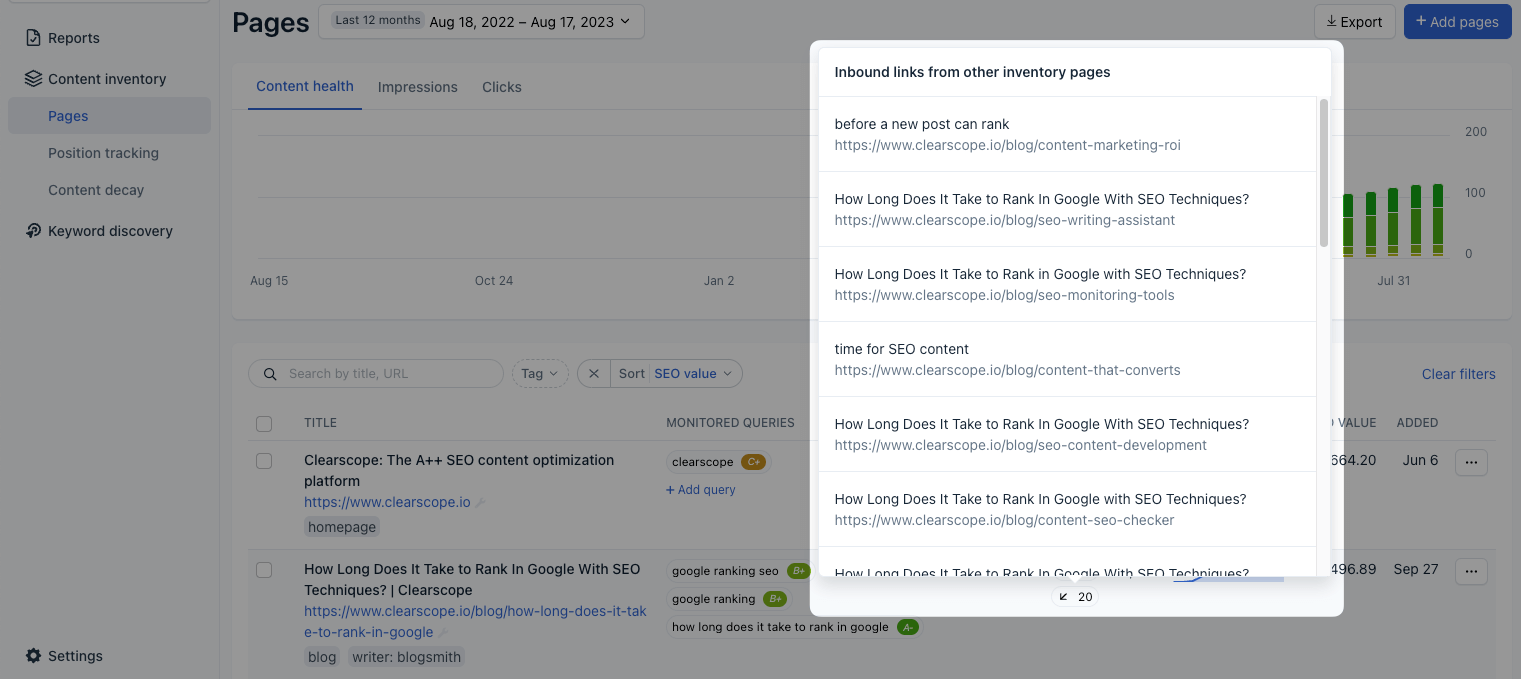Click Clear filters link
Image resolution: width=1521 pixels, height=679 pixels.
click(1459, 374)
